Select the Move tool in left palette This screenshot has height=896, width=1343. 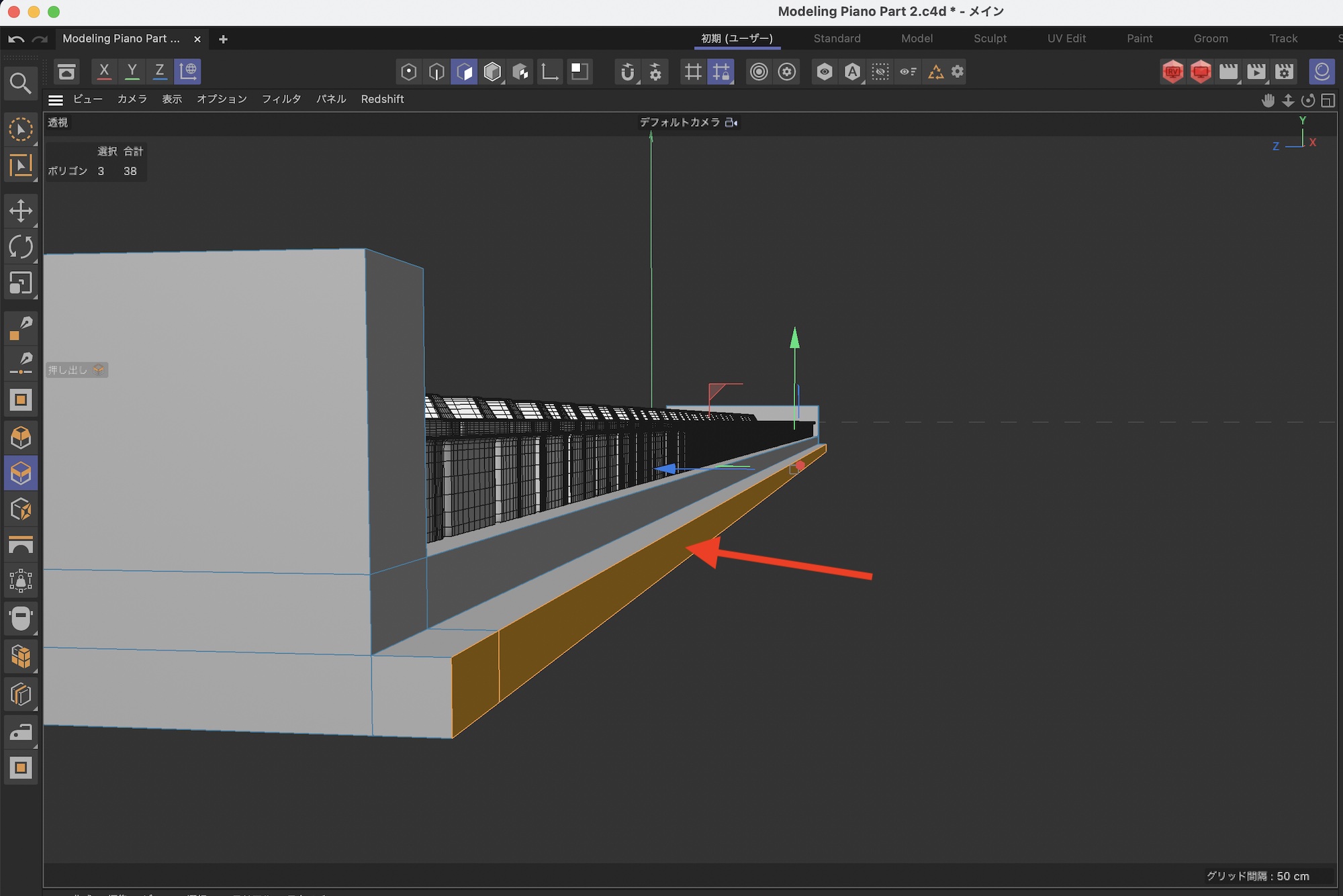(20, 211)
